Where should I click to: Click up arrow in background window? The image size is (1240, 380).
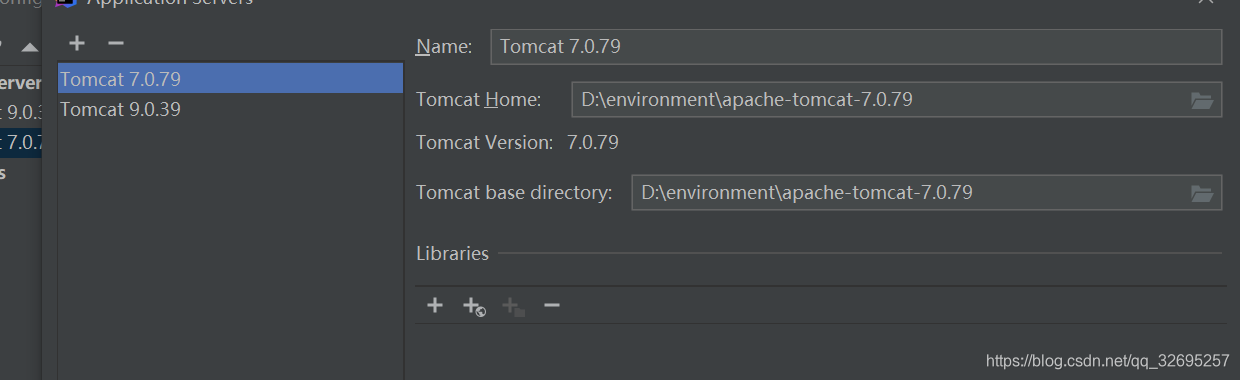pos(30,47)
